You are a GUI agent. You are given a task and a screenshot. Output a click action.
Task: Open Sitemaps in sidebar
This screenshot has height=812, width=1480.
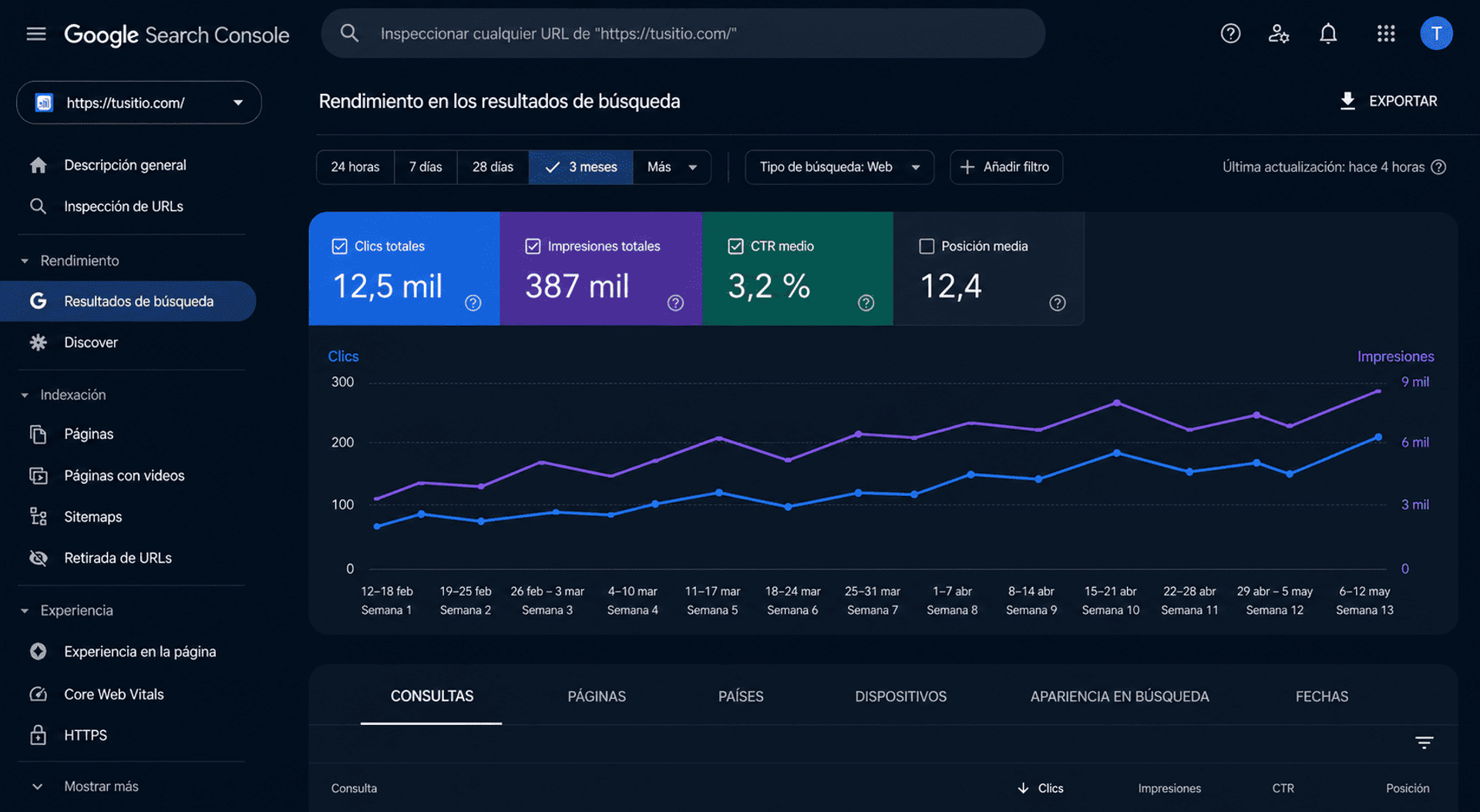point(92,517)
